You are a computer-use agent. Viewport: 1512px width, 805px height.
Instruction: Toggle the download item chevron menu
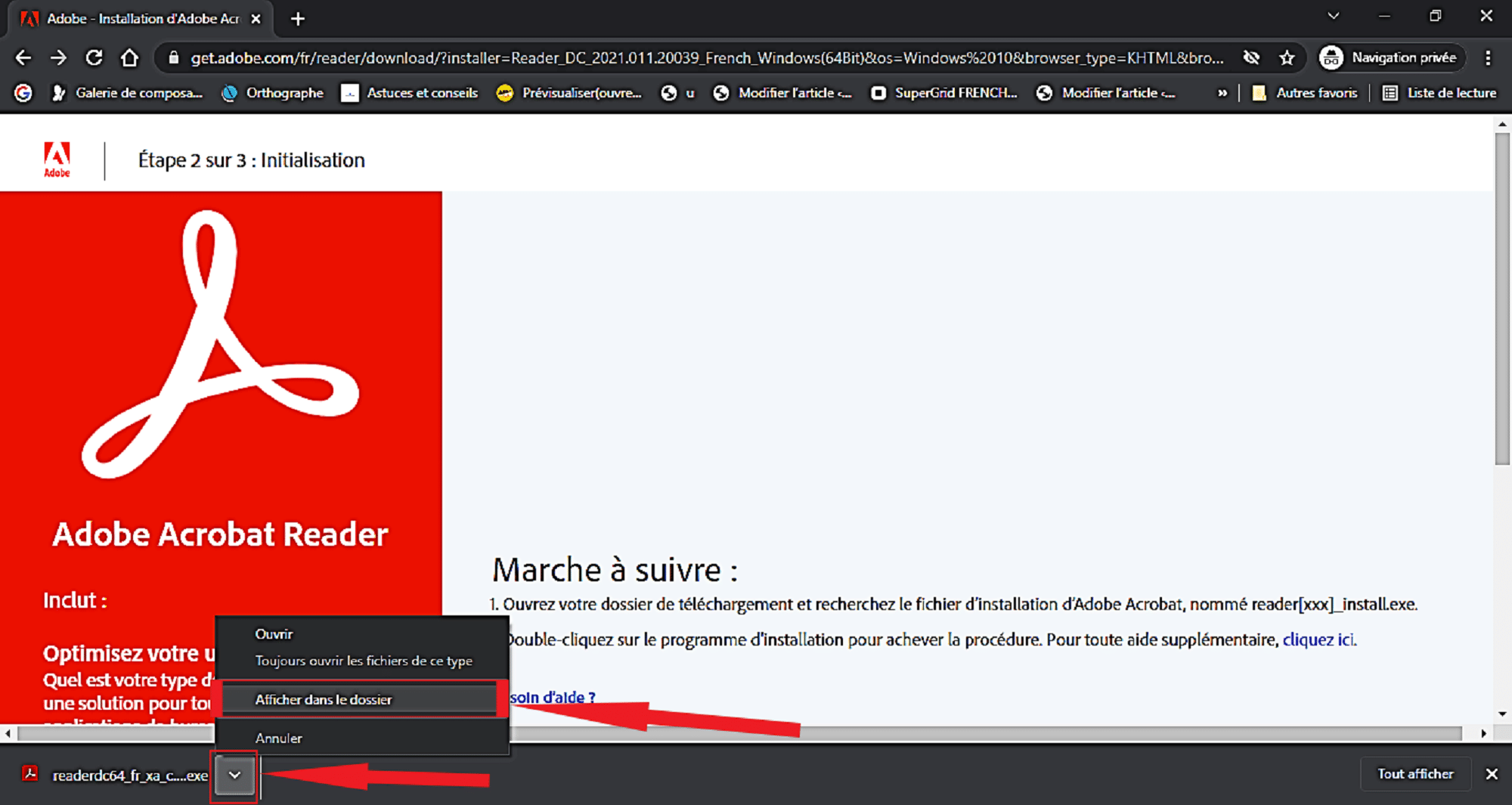click(235, 775)
